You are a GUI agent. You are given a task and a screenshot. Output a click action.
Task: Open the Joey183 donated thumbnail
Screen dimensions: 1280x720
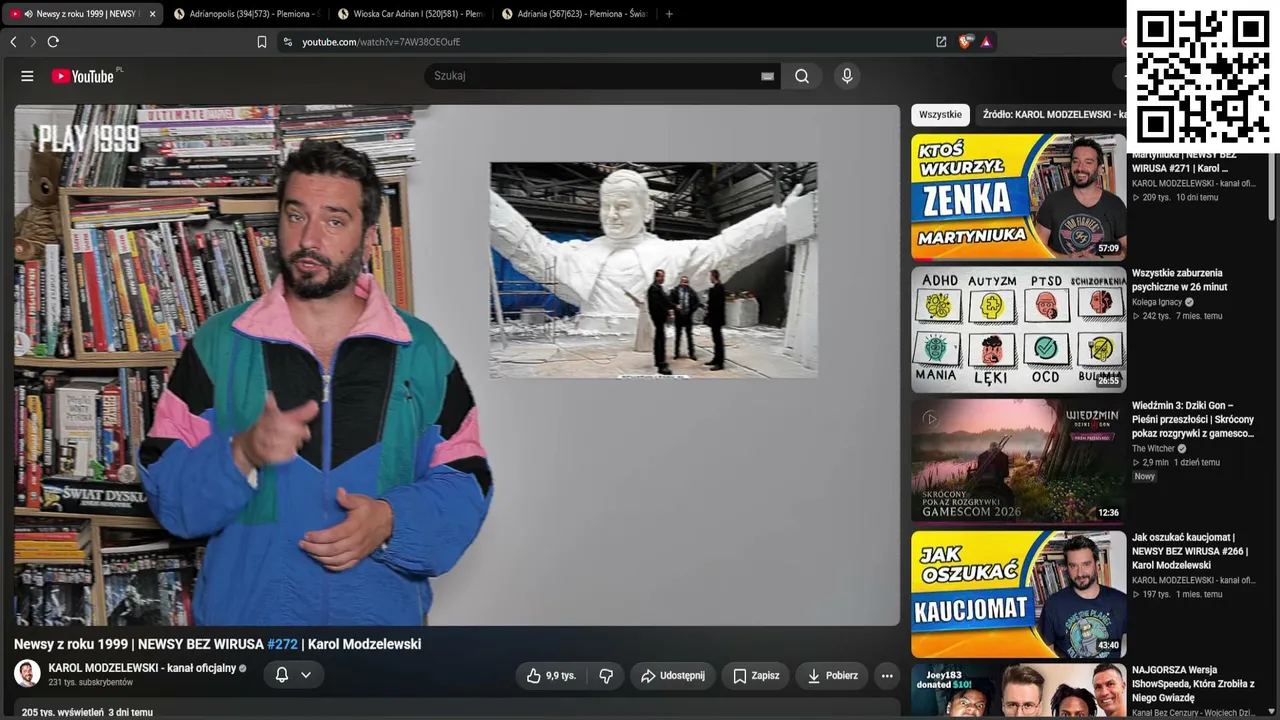coord(1018,691)
